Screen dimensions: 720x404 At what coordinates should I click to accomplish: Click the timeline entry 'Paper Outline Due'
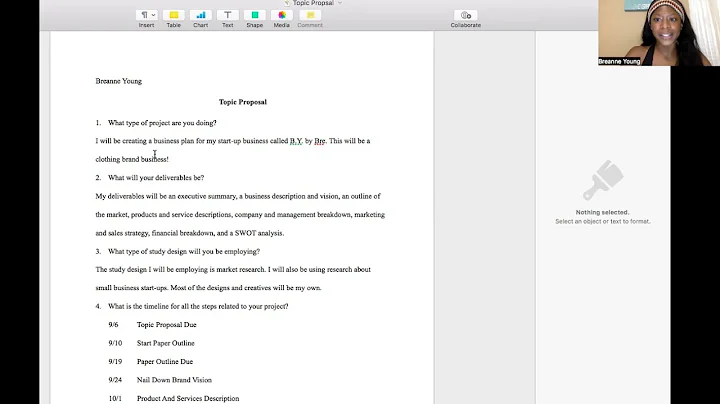click(165, 362)
